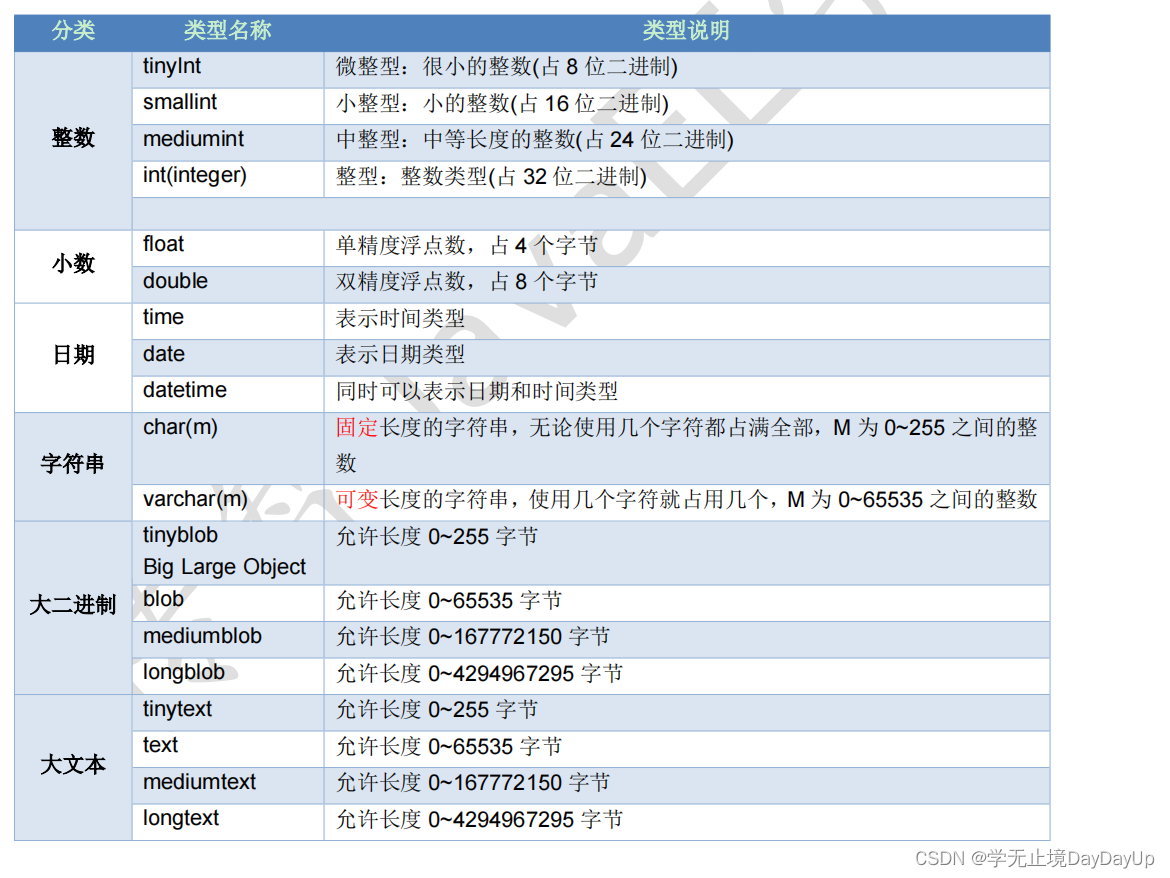Select the text type name cell
This screenshot has width=1170, height=878.
point(228,749)
